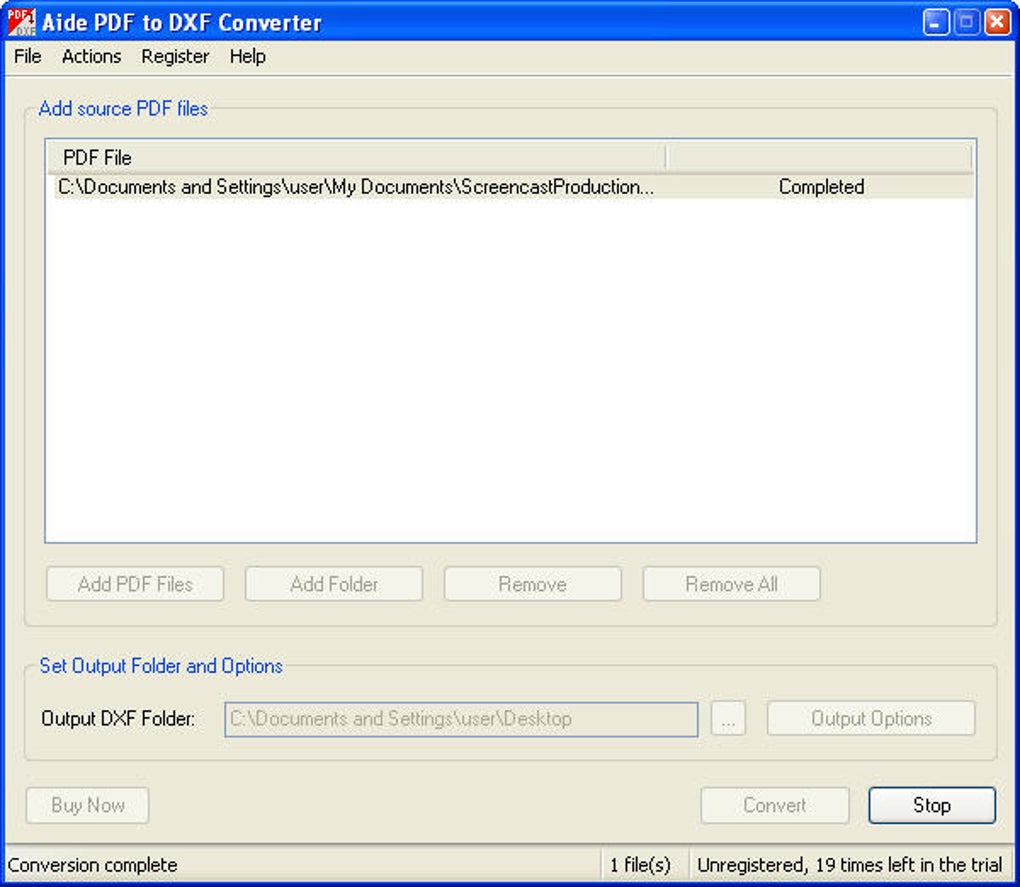Click the 'Output DXF Folder:' label
This screenshot has height=887, width=1020.
coord(118,719)
